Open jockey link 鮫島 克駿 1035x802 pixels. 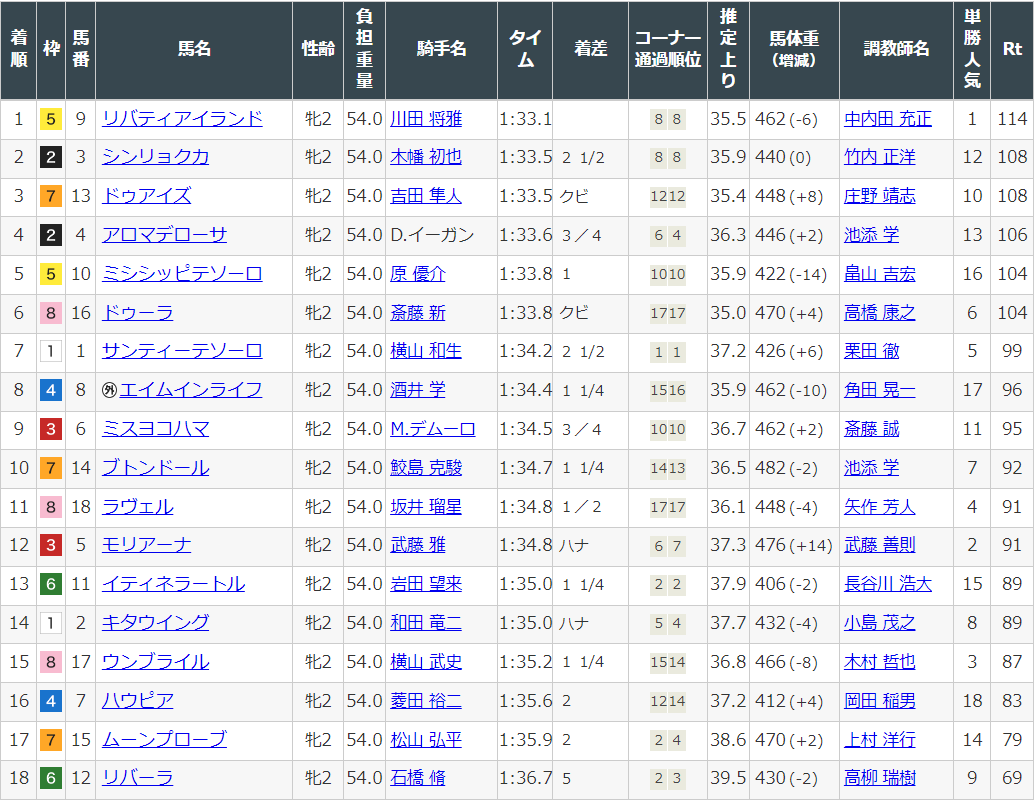click(426, 468)
